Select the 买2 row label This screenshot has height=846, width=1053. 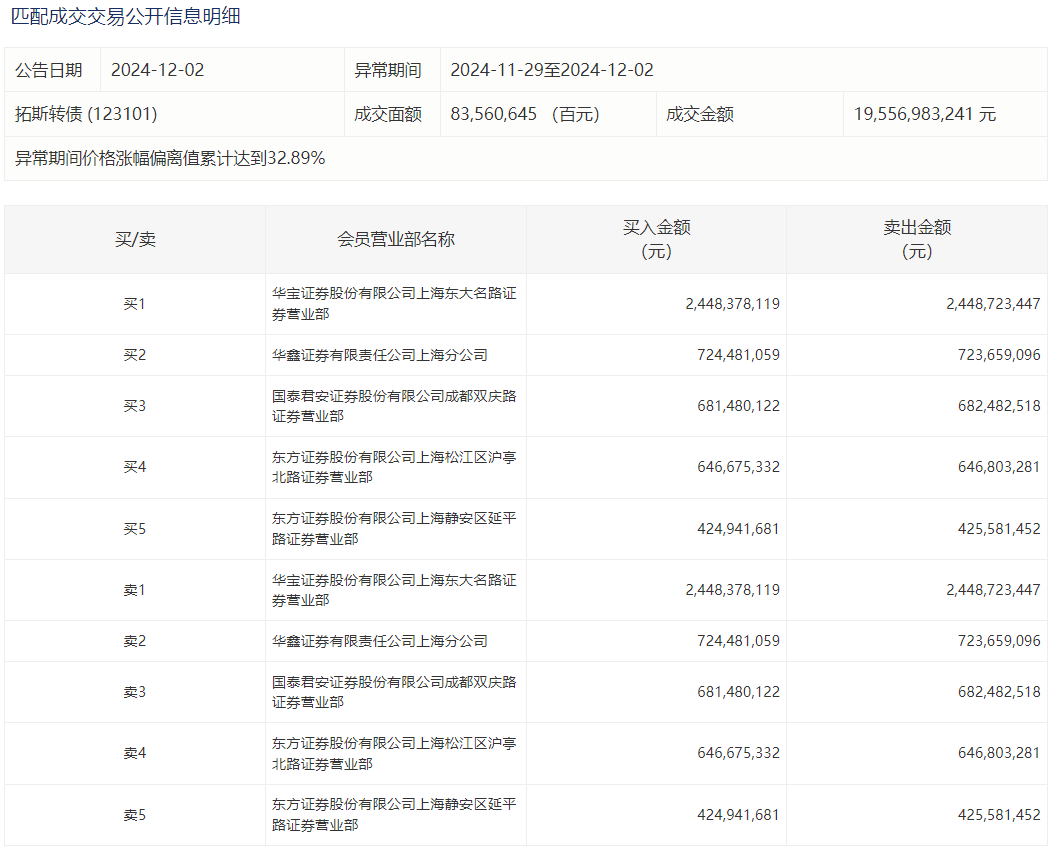(134, 355)
